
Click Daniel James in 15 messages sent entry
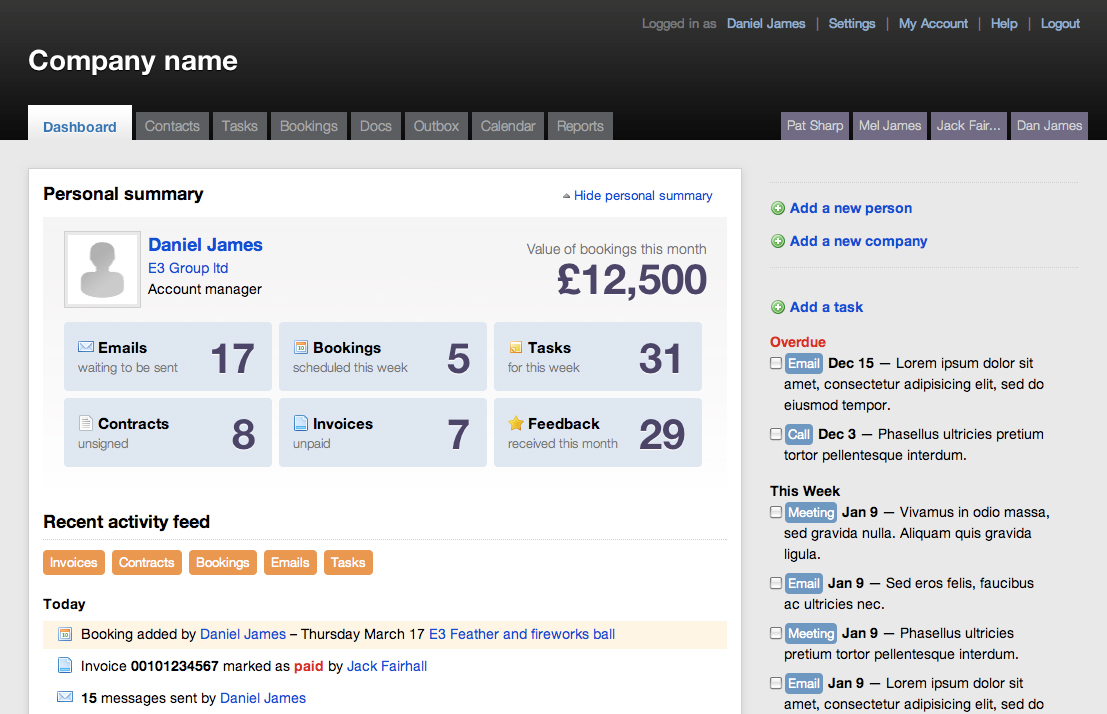pos(263,698)
